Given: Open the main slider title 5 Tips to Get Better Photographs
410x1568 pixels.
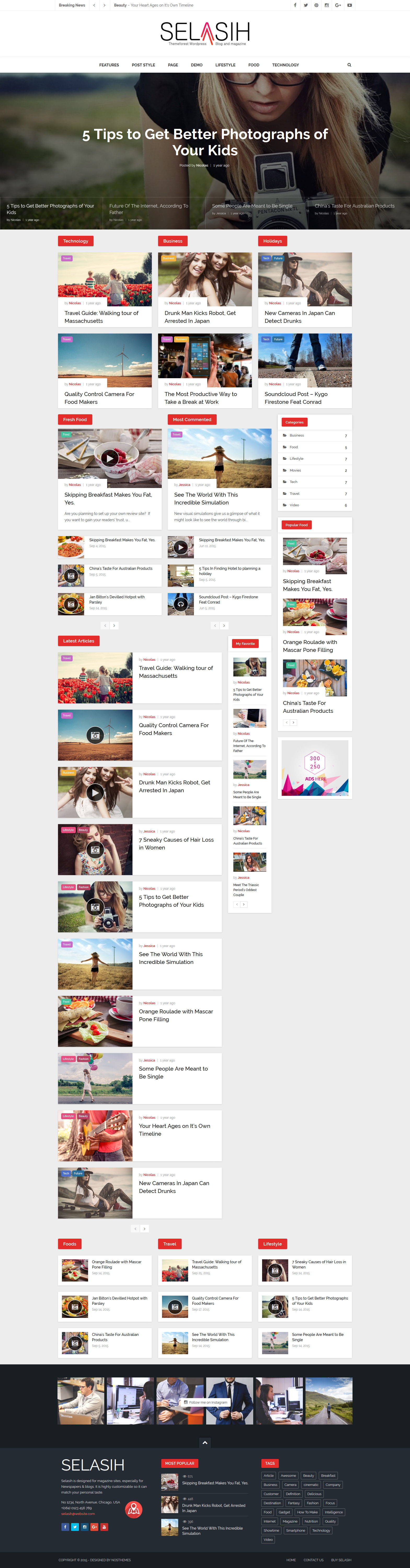Looking at the screenshot, I should point(205,142).
